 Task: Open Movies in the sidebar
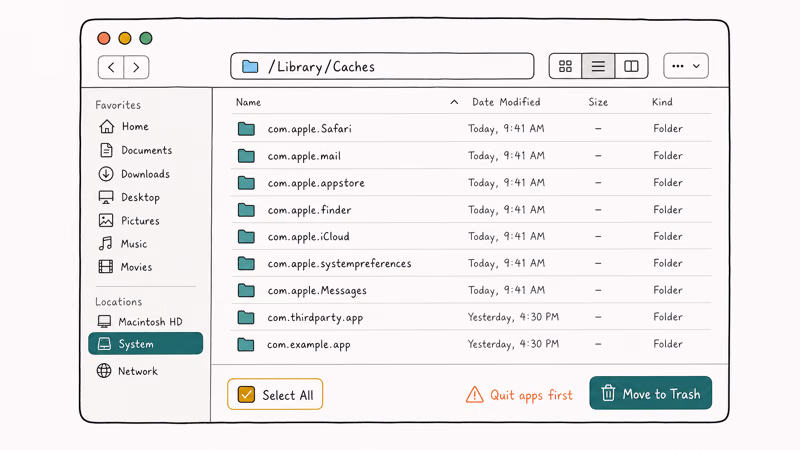point(126,266)
